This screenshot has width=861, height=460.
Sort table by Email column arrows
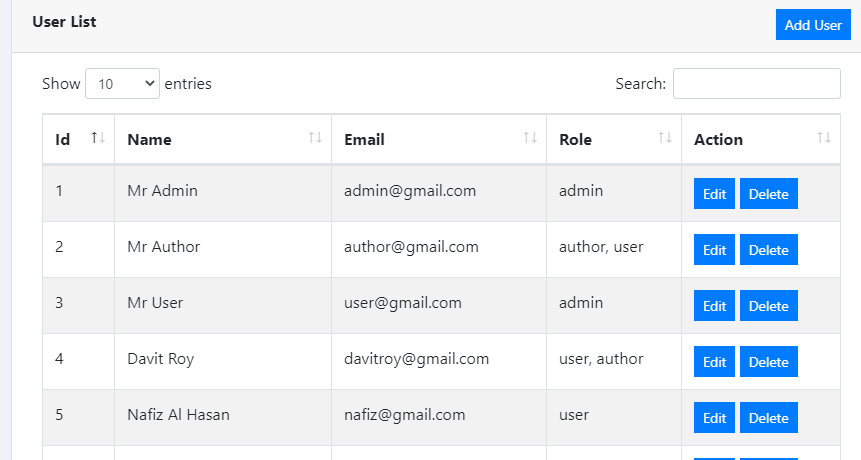[530, 138]
